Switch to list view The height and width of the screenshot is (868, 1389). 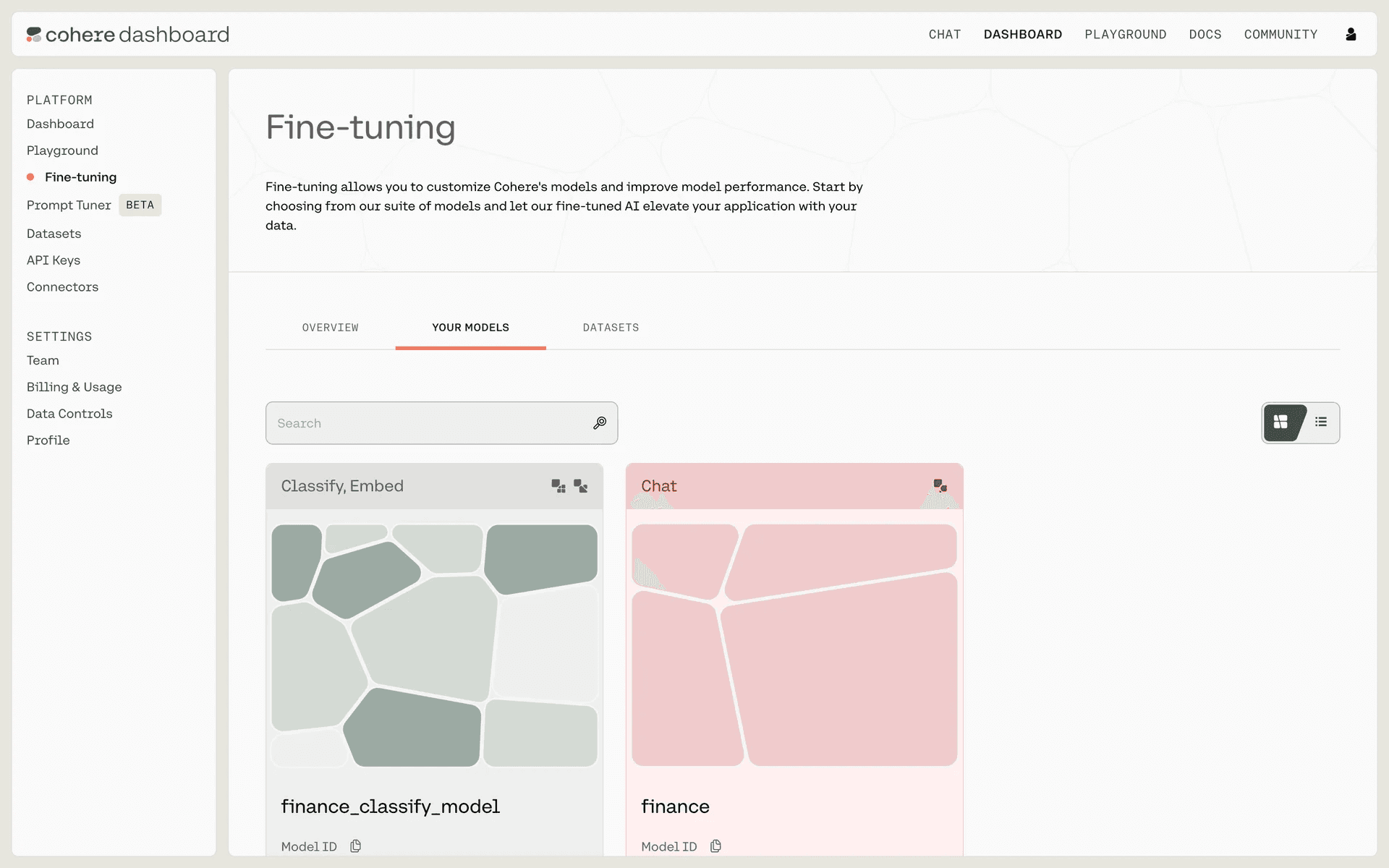(x=1321, y=422)
